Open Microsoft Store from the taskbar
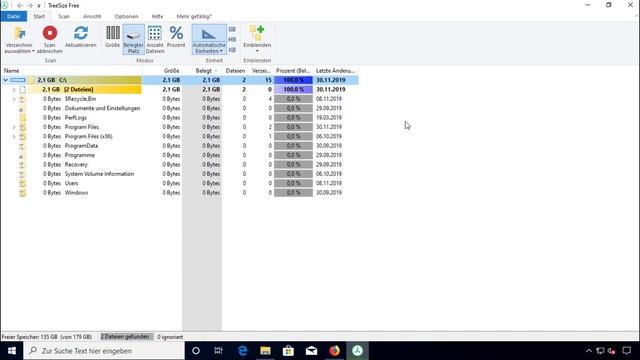Image resolution: width=640 pixels, height=360 pixels. click(288, 351)
